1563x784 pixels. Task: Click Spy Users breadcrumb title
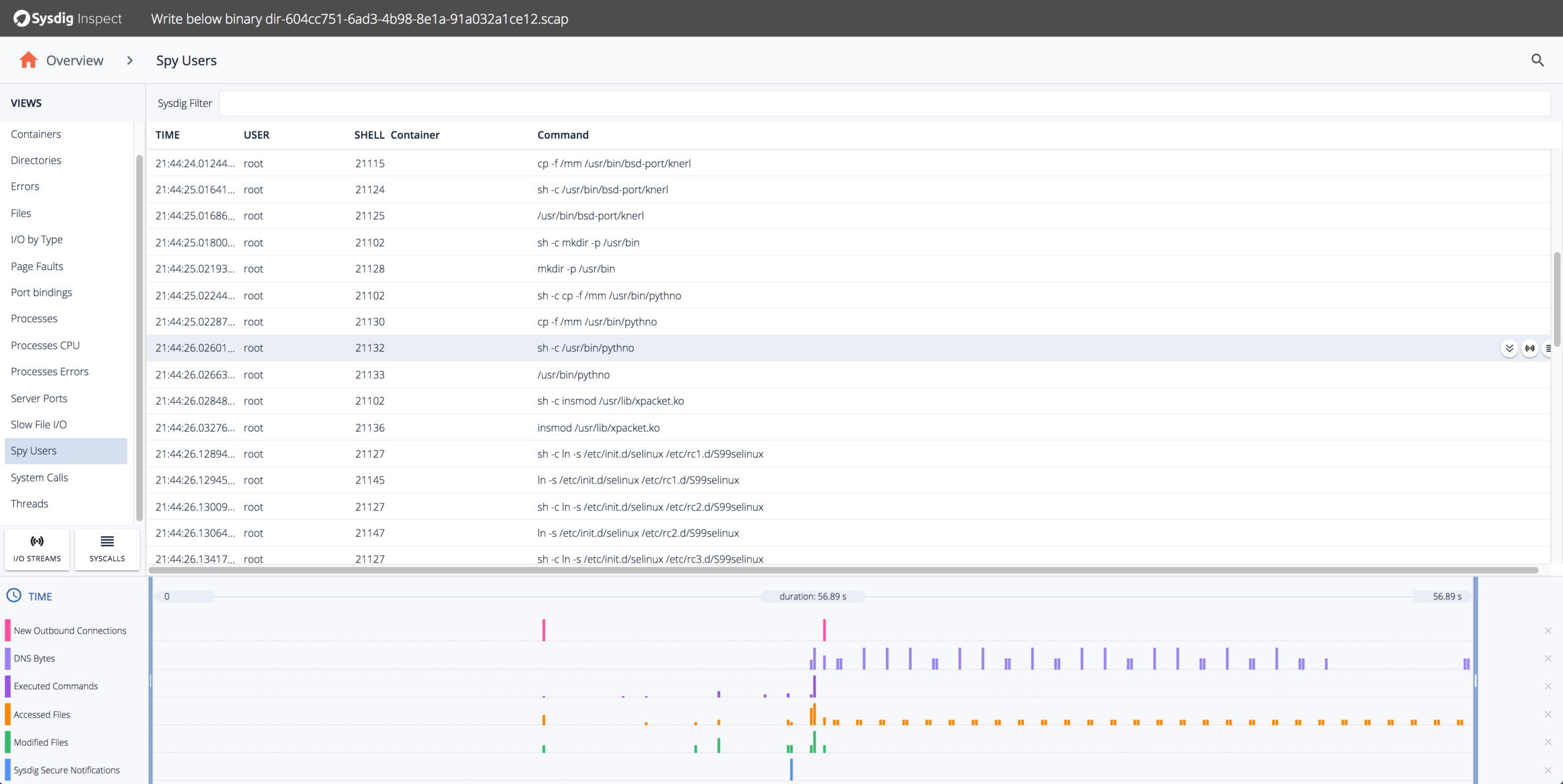(x=187, y=60)
